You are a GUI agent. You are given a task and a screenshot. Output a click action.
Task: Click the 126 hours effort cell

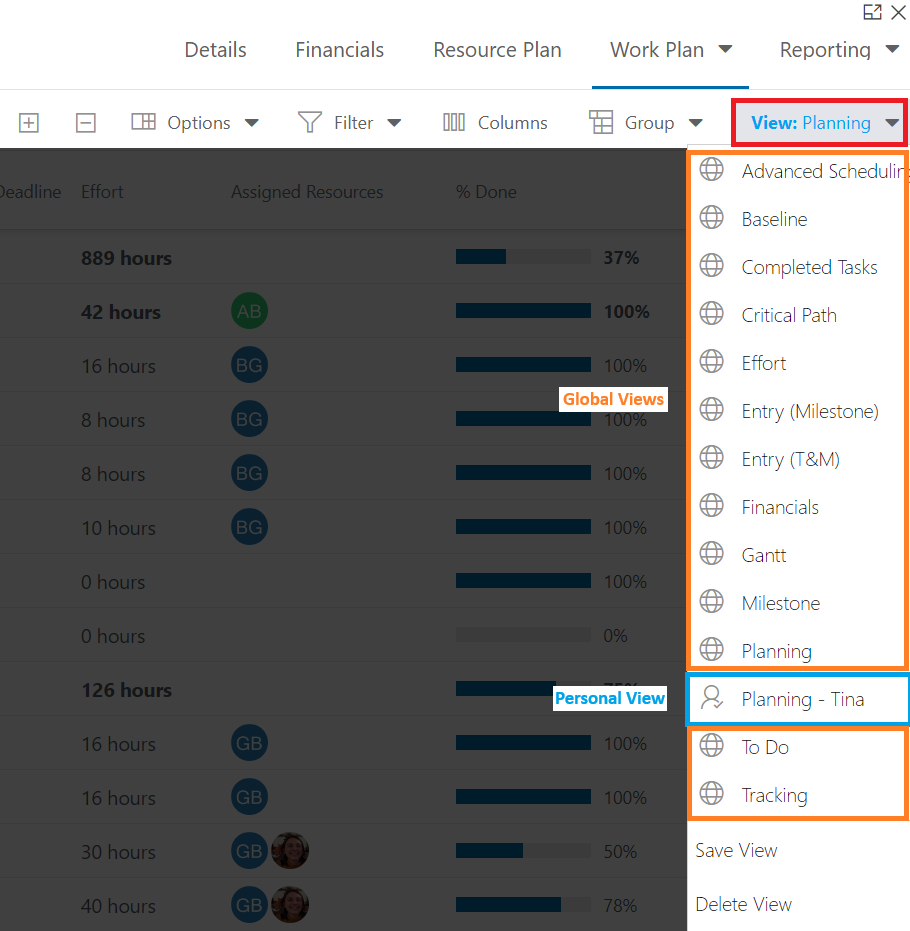click(x=126, y=690)
